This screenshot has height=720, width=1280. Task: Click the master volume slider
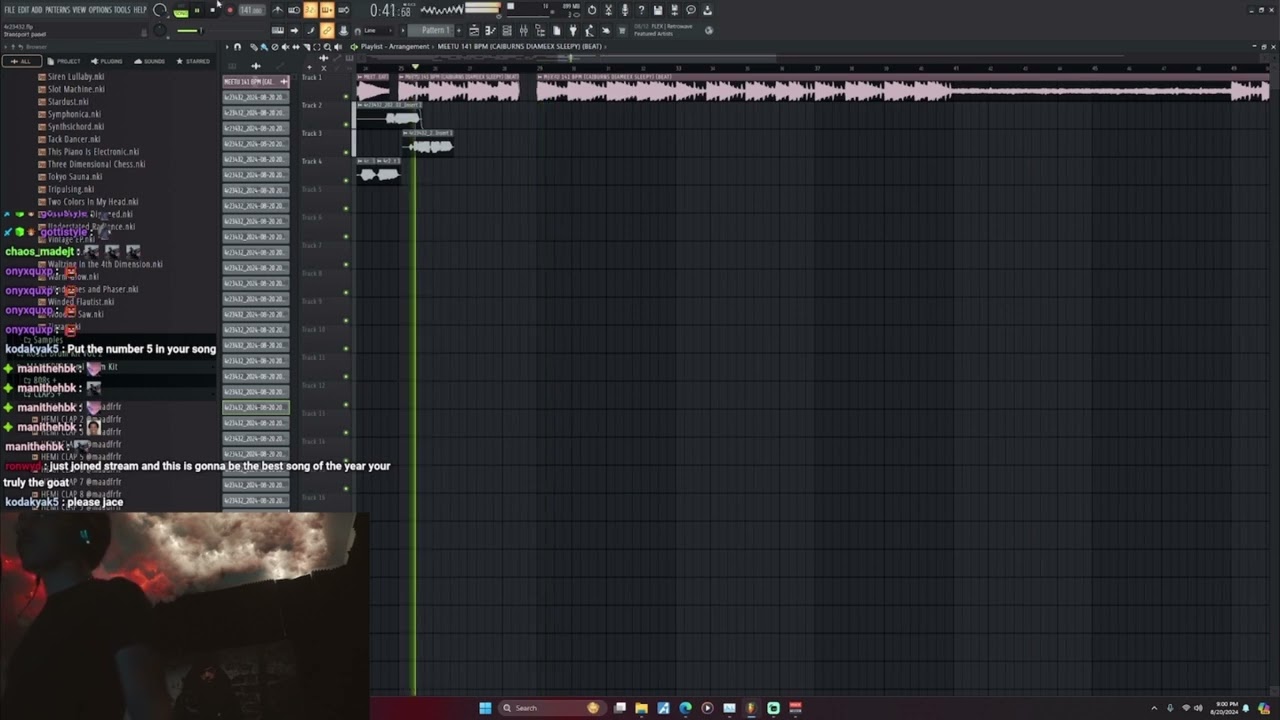190,30
